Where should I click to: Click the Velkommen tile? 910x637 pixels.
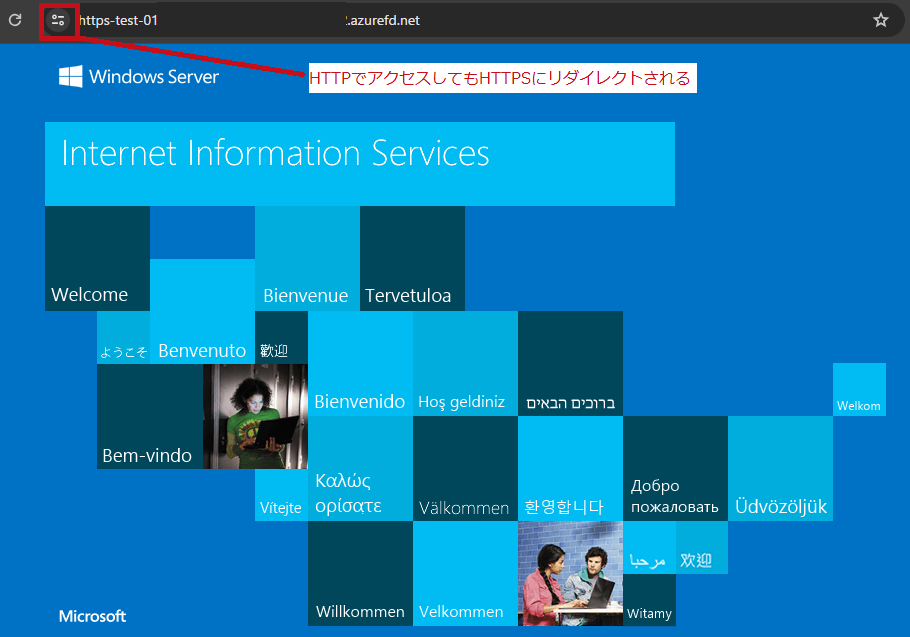click(465, 574)
